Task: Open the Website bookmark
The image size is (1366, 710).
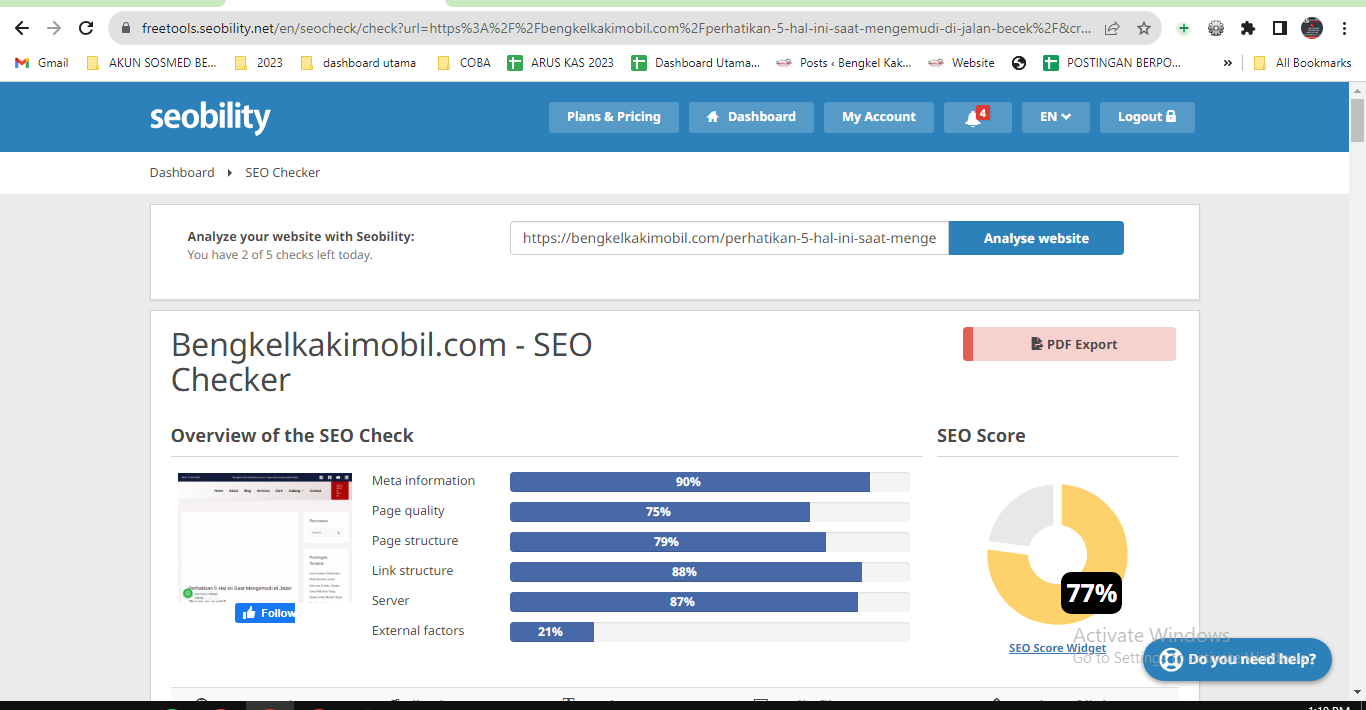Action: 961,62
